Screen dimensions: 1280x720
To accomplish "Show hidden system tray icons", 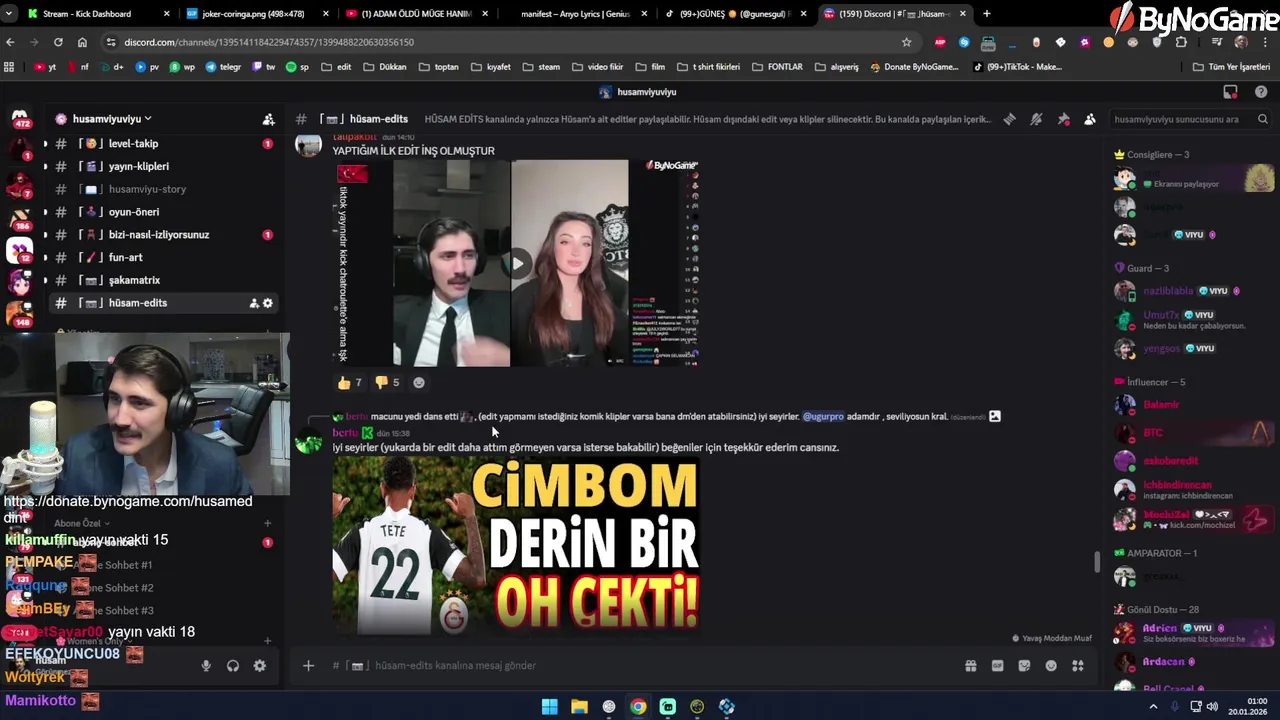I will click(1153, 707).
